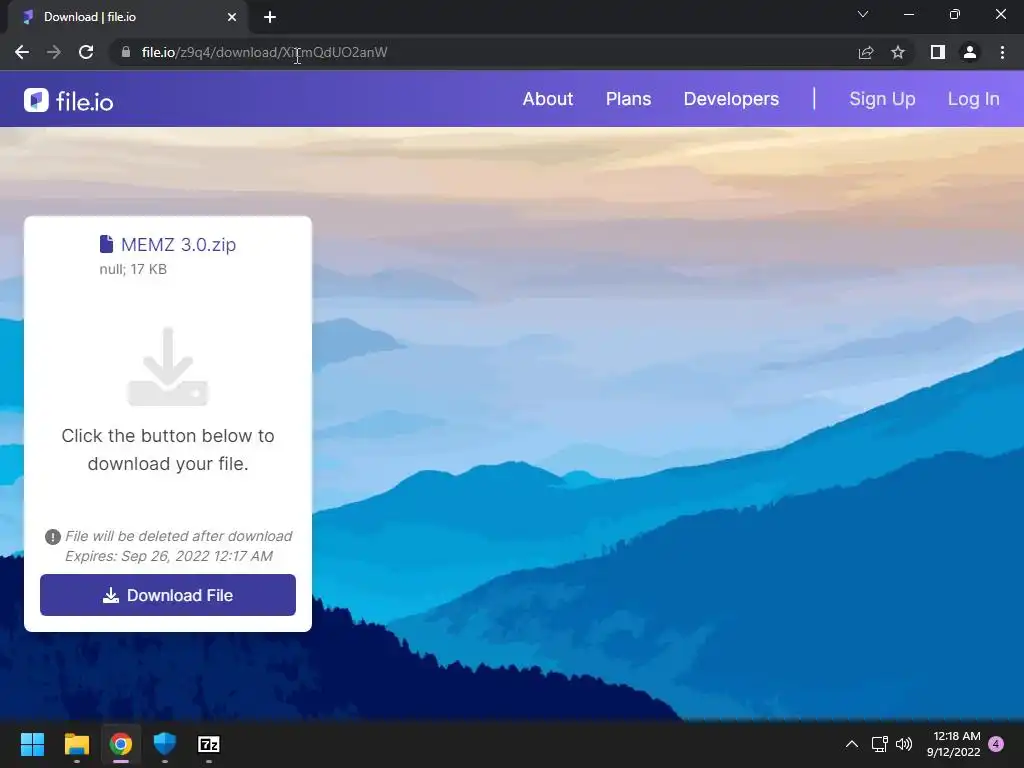The width and height of the screenshot is (1024, 768).
Task: Click the Chrome taskbar icon
Action: (x=121, y=744)
